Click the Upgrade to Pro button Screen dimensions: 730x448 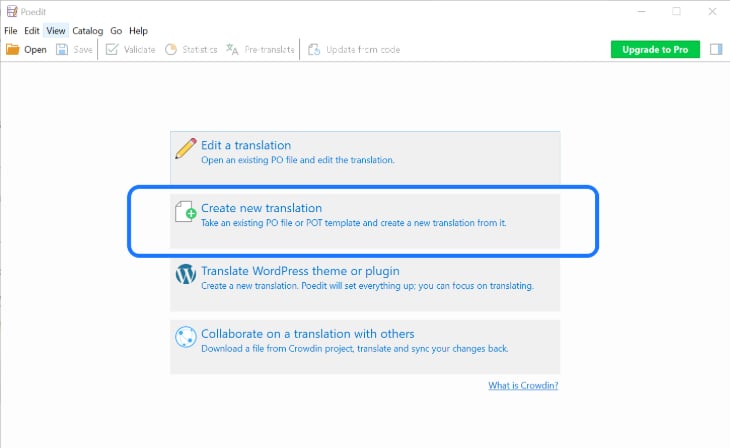pyautogui.click(x=655, y=49)
